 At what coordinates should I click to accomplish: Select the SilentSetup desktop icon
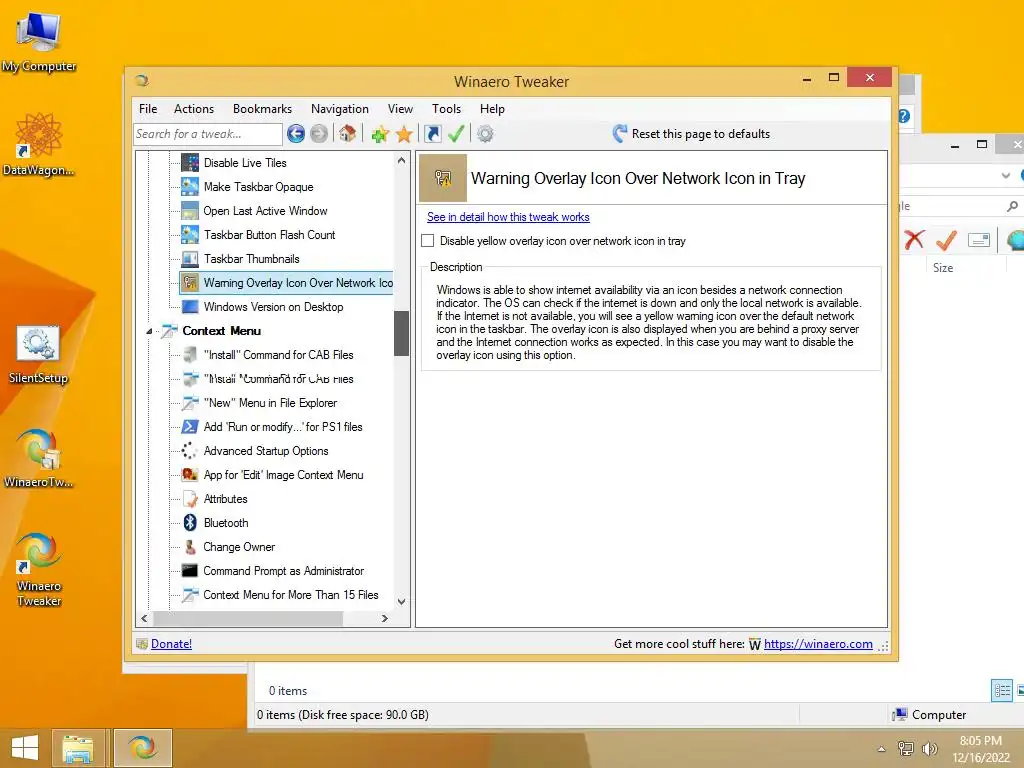click(x=39, y=354)
